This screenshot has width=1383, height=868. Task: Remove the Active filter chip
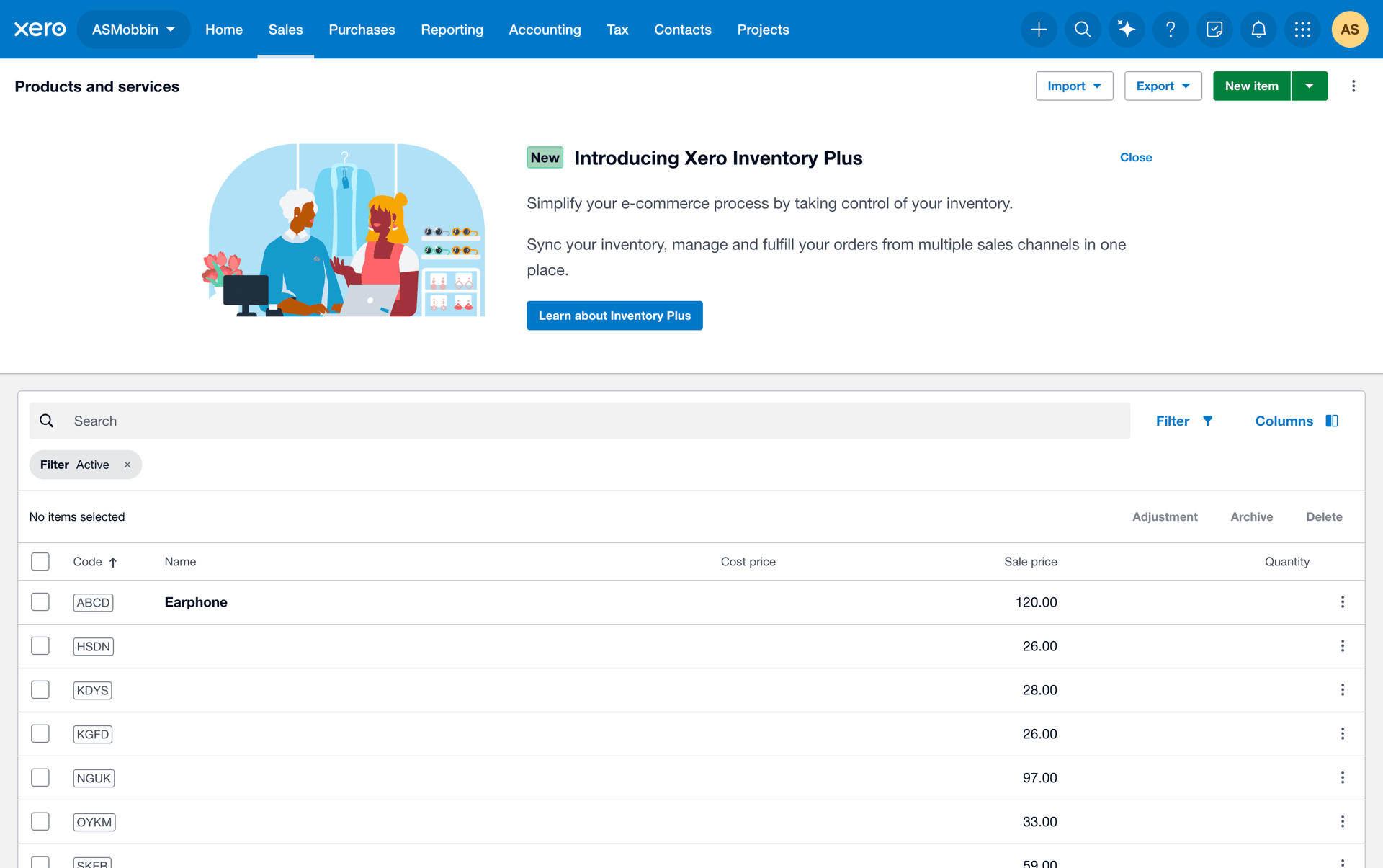[x=127, y=465]
